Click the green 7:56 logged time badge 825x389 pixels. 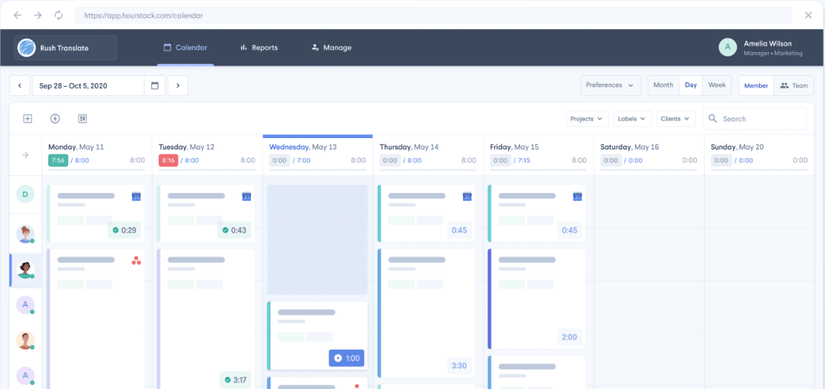click(58, 161)
